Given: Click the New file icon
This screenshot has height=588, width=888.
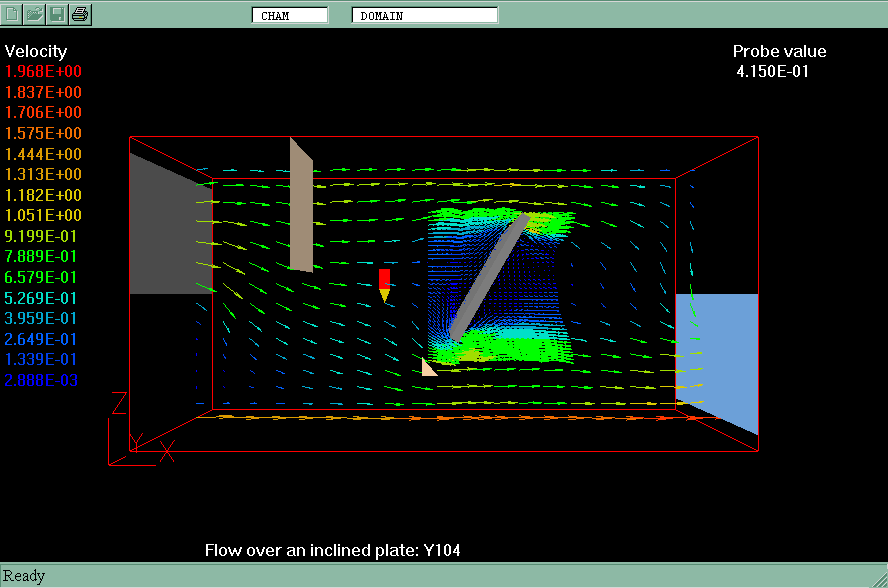Looking at the screenshot, I should click(13, 15).
